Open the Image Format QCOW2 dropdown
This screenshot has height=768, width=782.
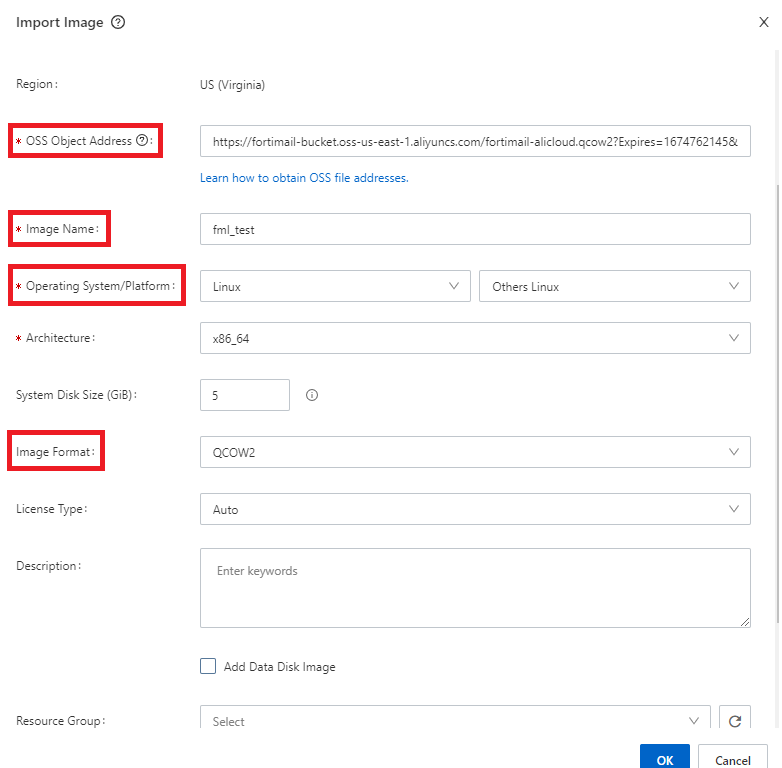pos(475,452)
